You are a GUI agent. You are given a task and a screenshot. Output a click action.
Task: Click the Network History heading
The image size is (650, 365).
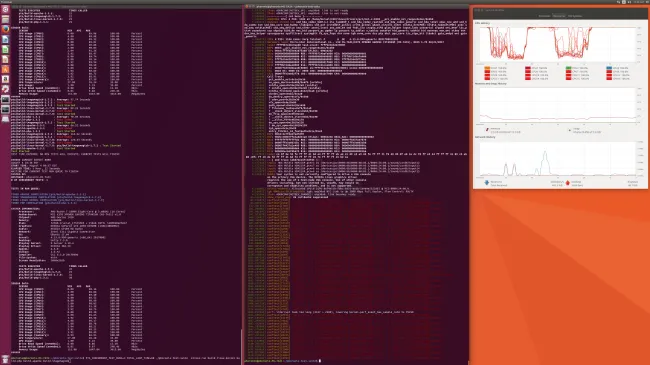[485, 137]
